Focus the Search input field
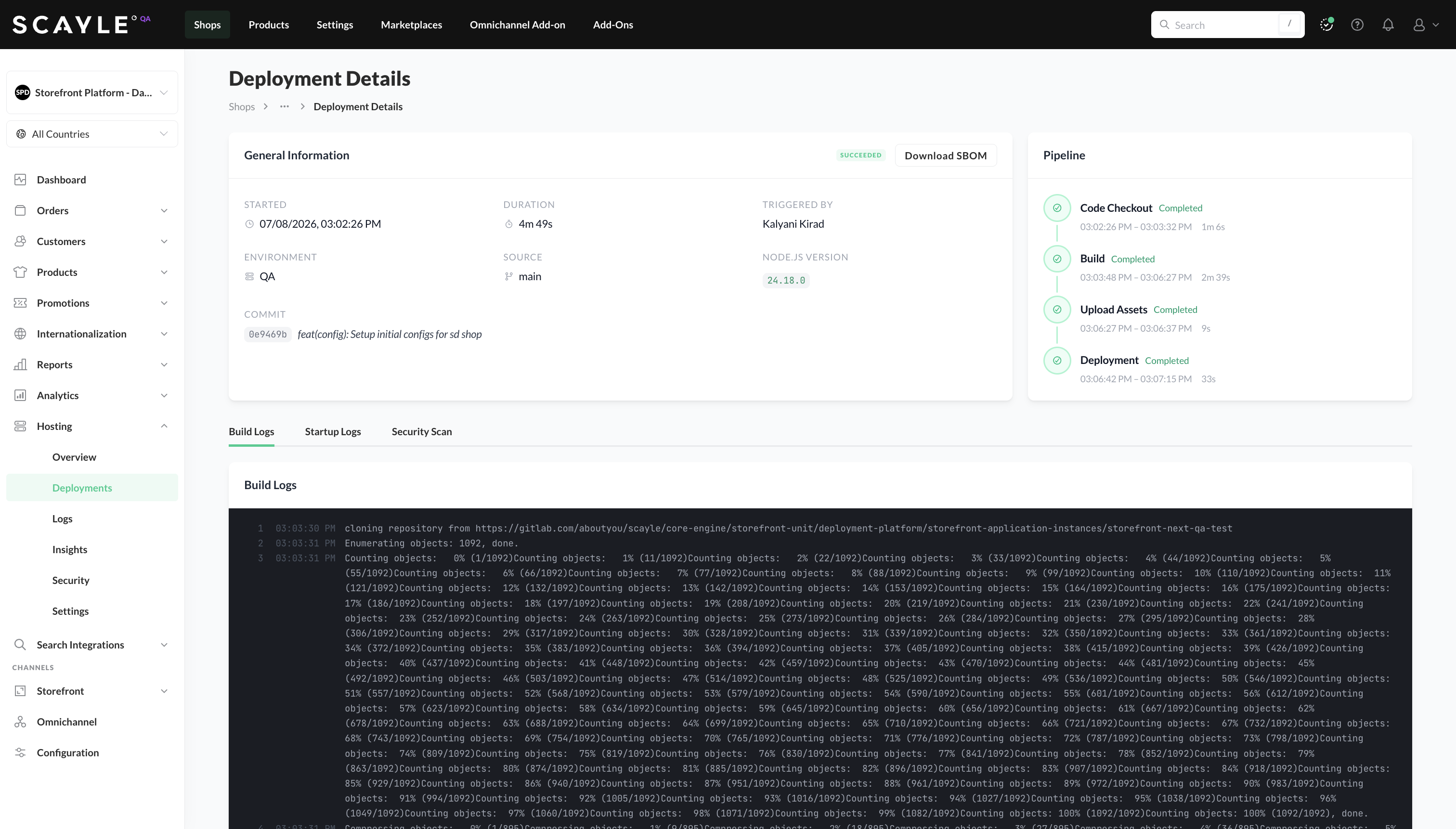This screenshot has width=1456, height=829. pyautogui.click(x=1227, y=25)
